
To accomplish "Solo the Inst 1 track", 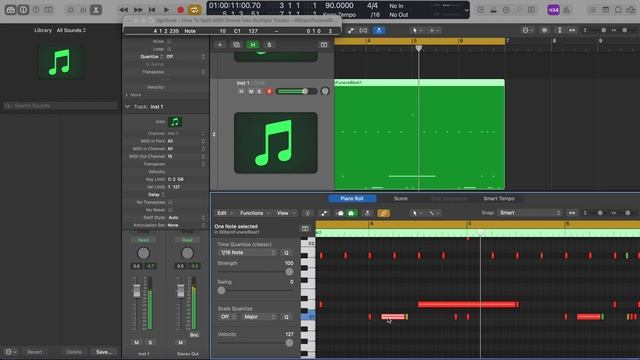I will click(x=260, y=91).
